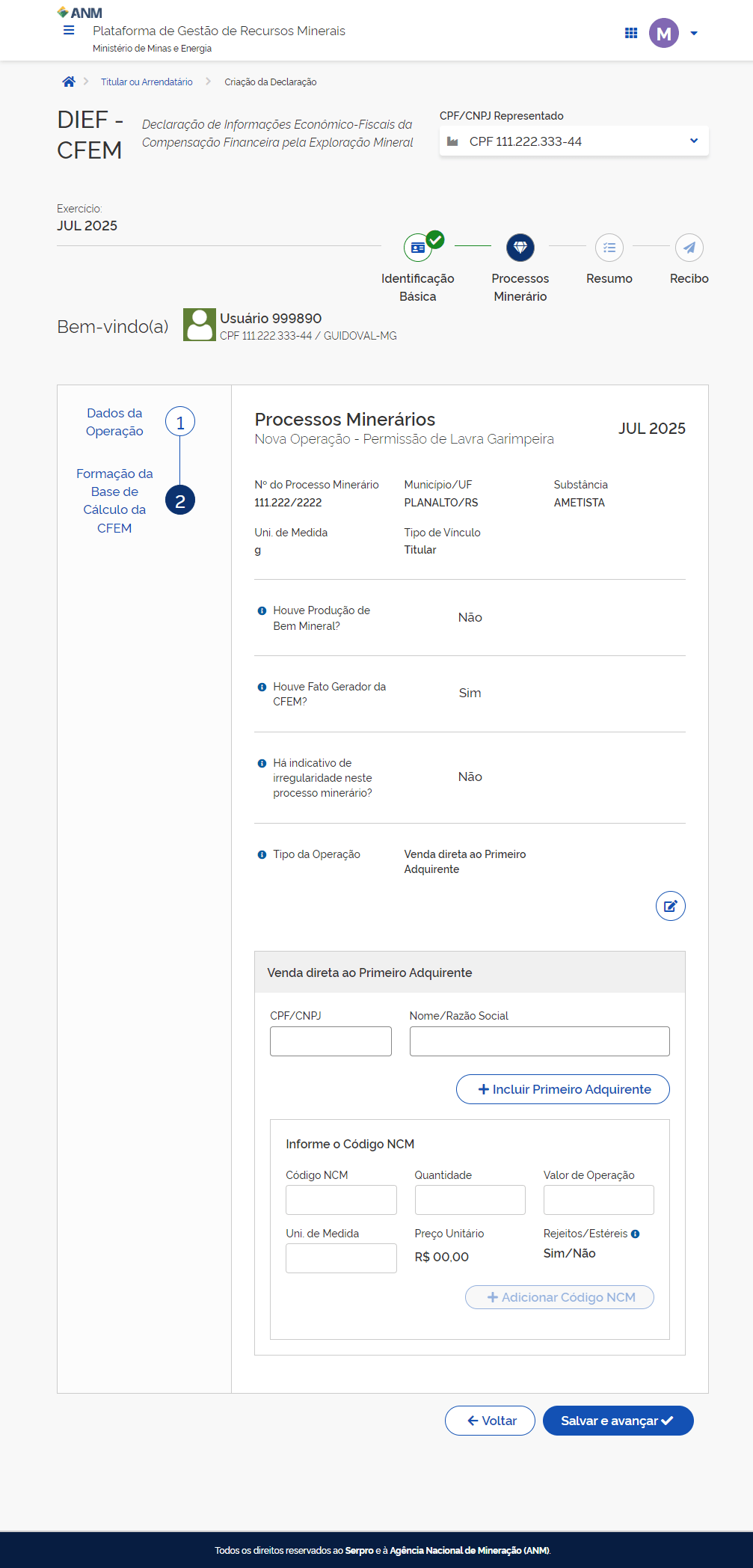Go to step 1 Dados da Operação
The image size is (753, 1568).
[x=179, y=422]
